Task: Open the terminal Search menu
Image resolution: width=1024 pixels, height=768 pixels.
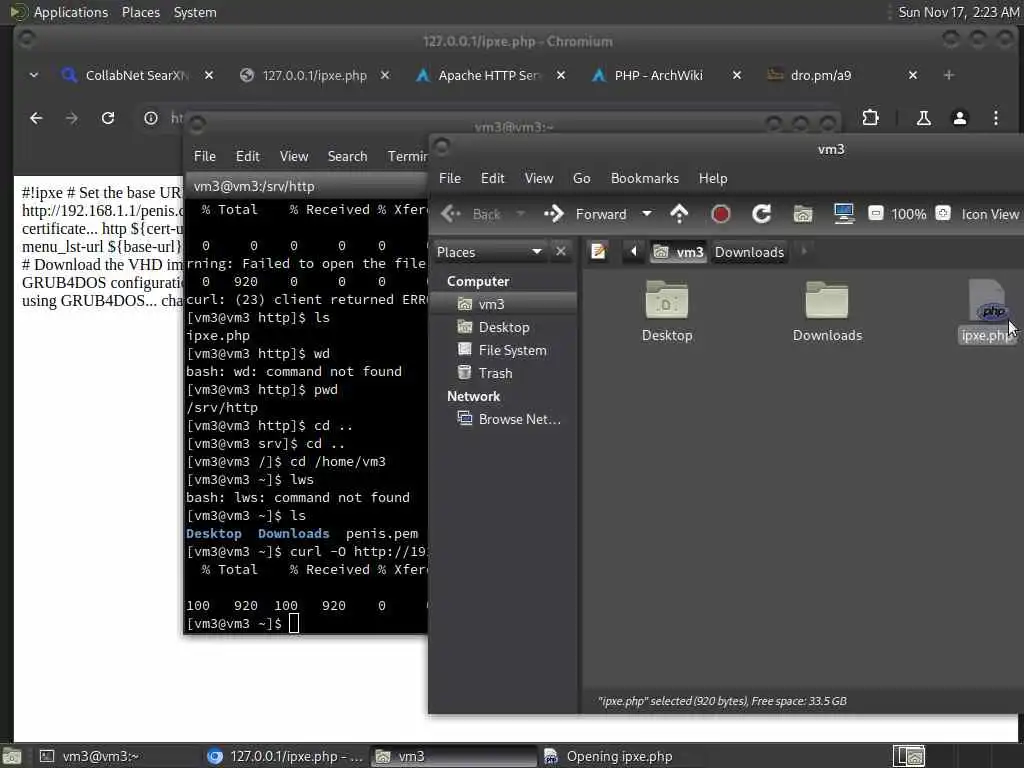Action: pyautogui.click(x=347, y=156)
